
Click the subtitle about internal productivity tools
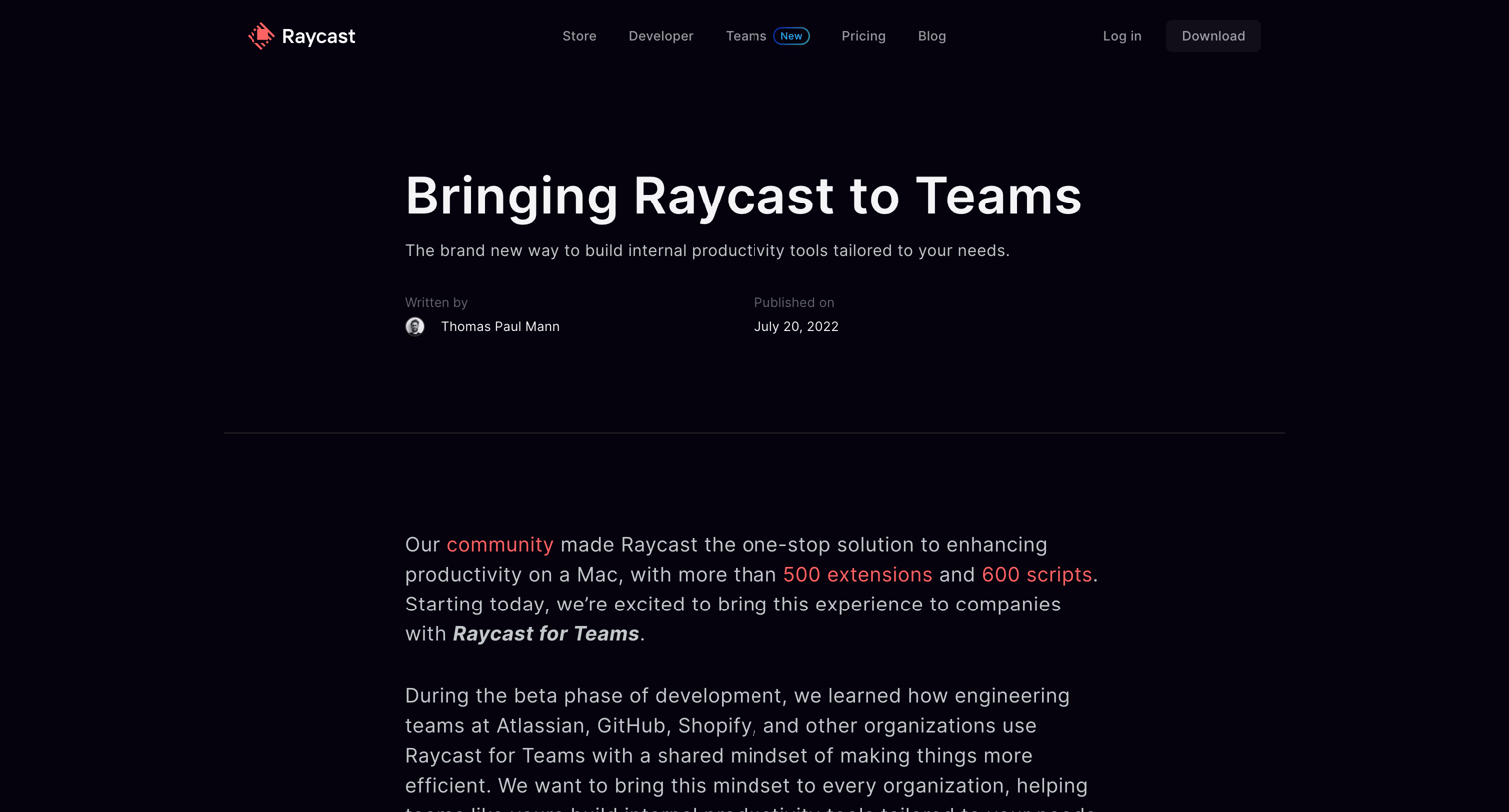[708, 251]
